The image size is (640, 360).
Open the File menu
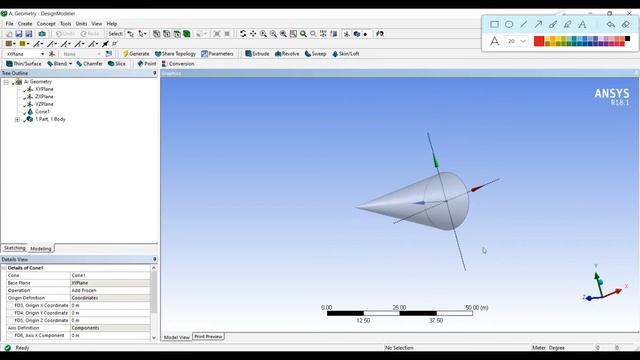point(9,24)
